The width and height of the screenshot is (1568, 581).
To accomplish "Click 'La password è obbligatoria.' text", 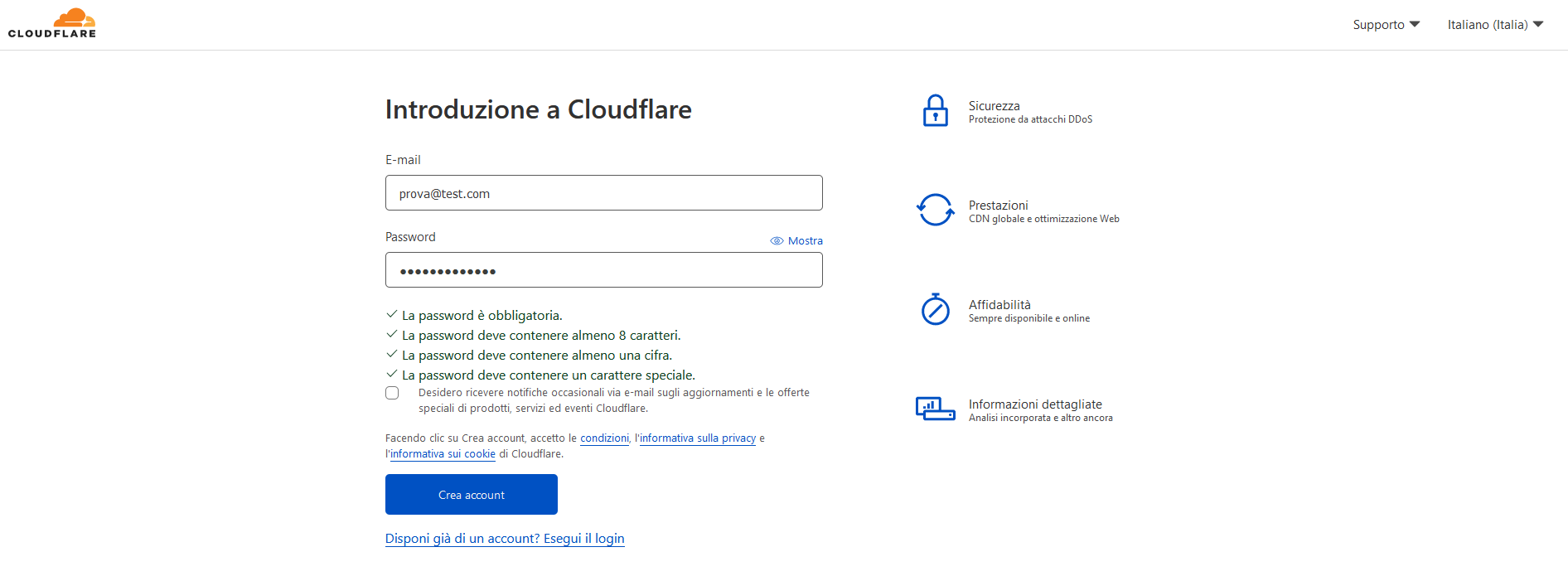I will (x=482, y=316).
